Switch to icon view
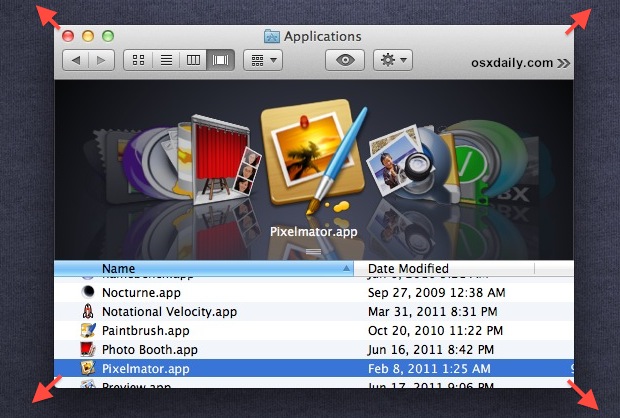This screenshot has height=418, width=620. (138, 60)
